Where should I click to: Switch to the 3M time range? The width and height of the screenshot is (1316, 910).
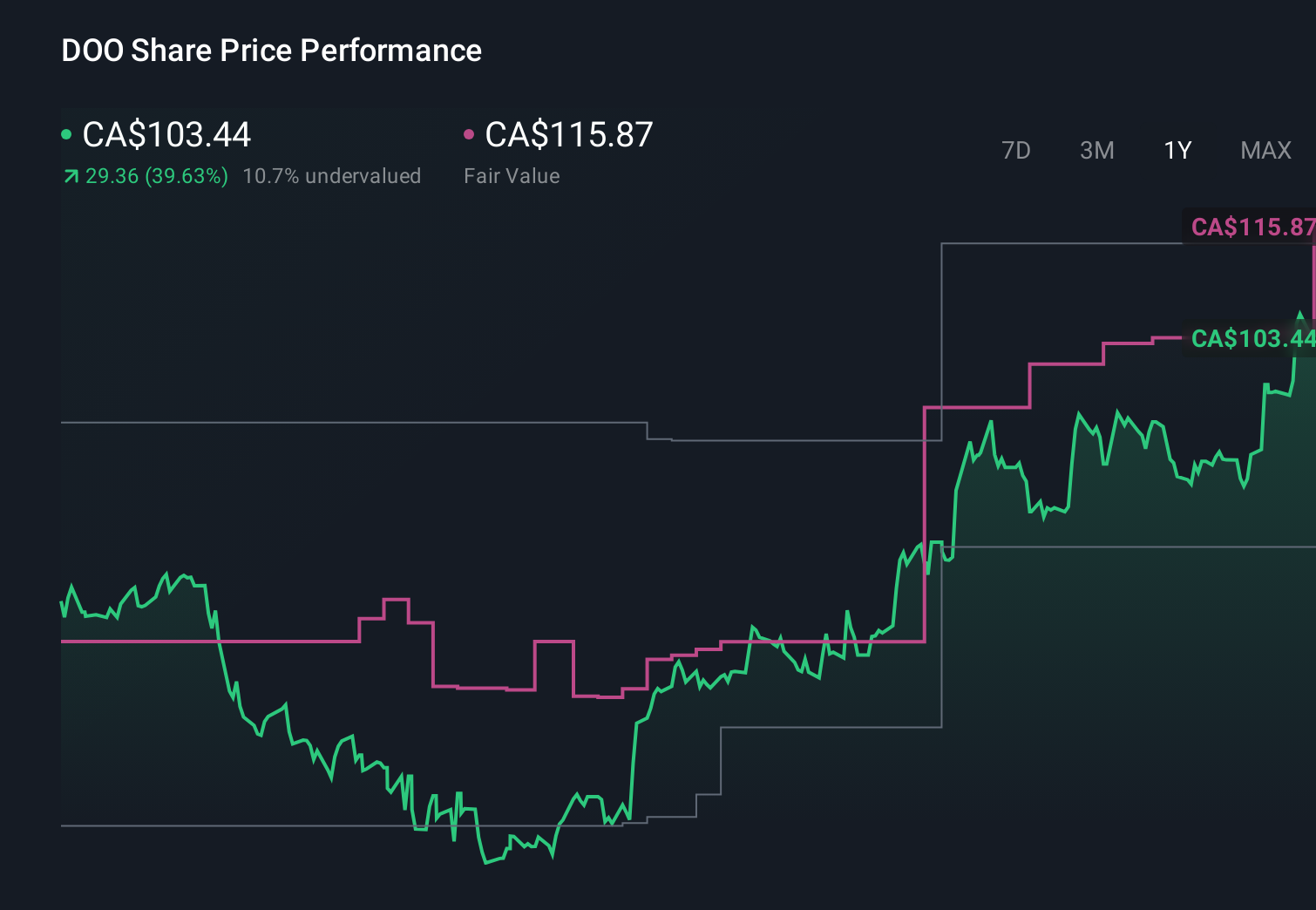(1096, 150)
